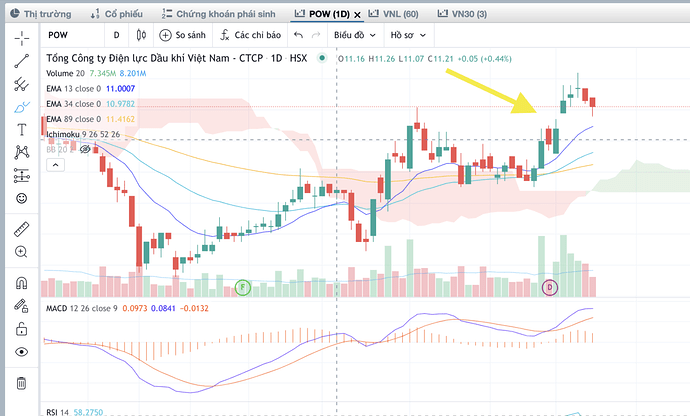Toggle stay in drawing mode pencil-lock
This screenshot has height=416, width=690.
pyautogui.click(x=22, y=306)
